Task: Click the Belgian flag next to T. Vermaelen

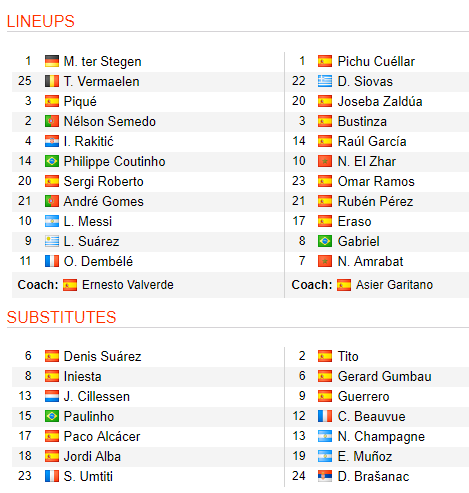Action: tap(52, 81)
